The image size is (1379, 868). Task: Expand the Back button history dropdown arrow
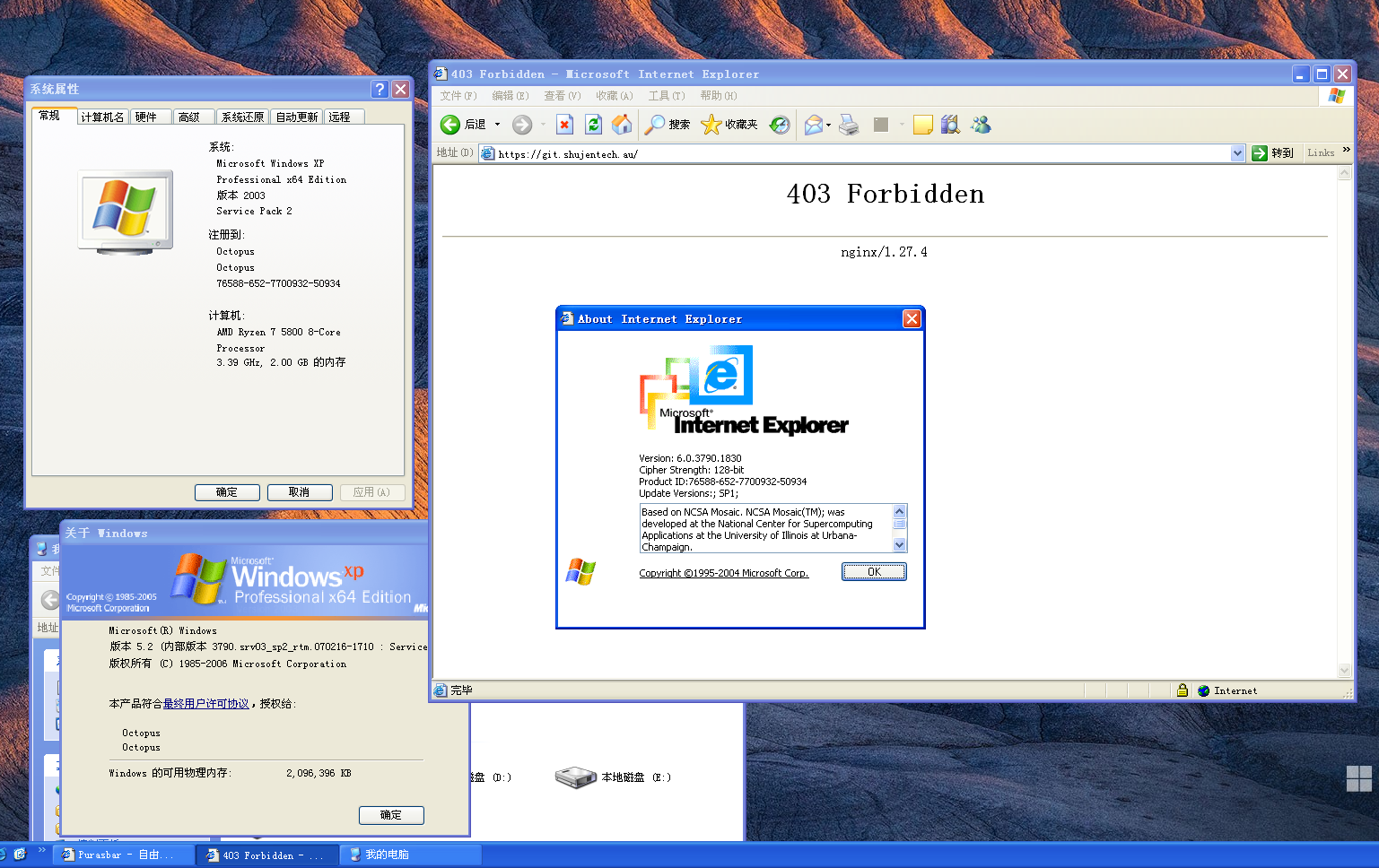click(497, 125)
